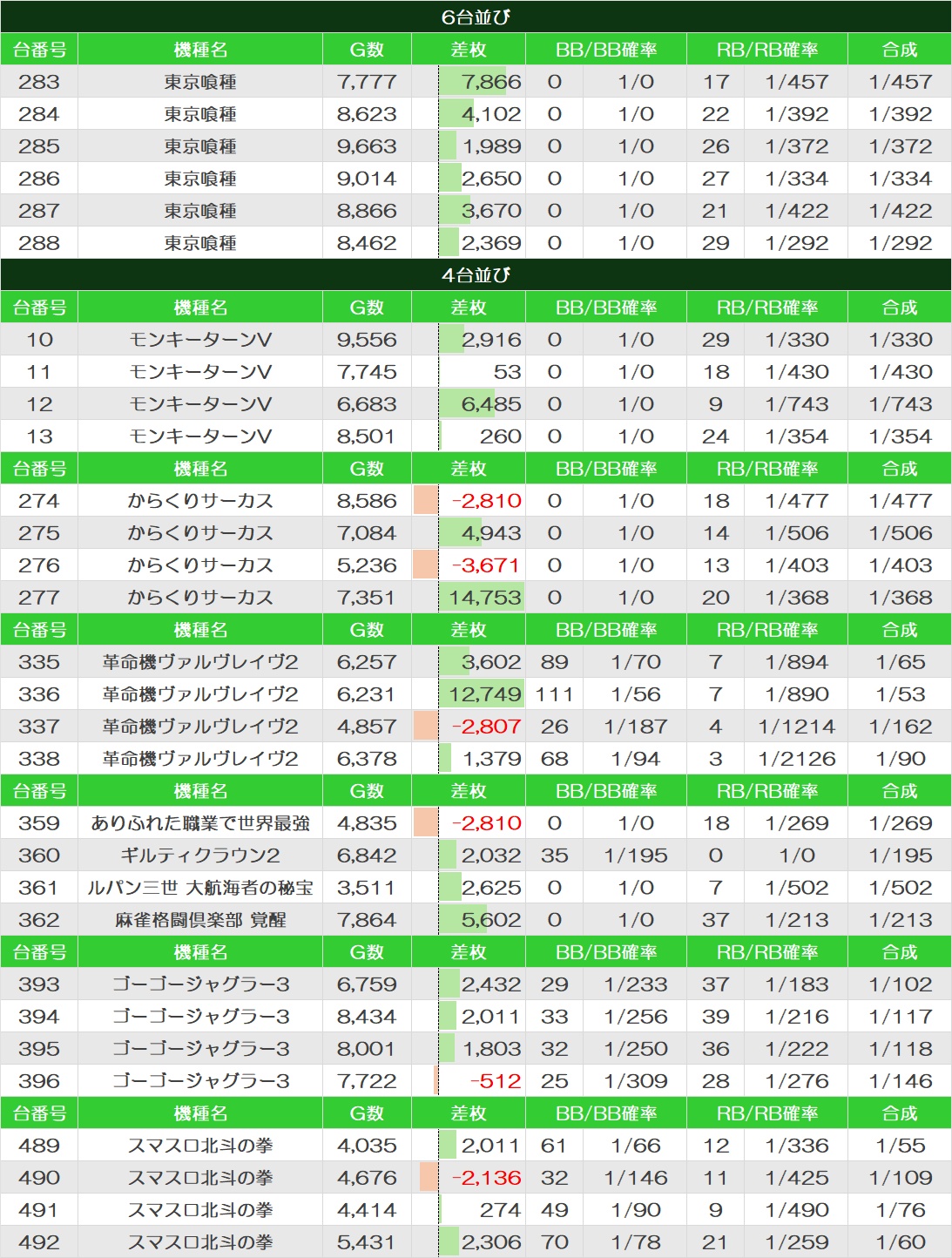Viewport: 952px width, 1258px height.
Task: Select 12,749 difference for machine 336
Action: pyautogui.click(x=486, y=694)
